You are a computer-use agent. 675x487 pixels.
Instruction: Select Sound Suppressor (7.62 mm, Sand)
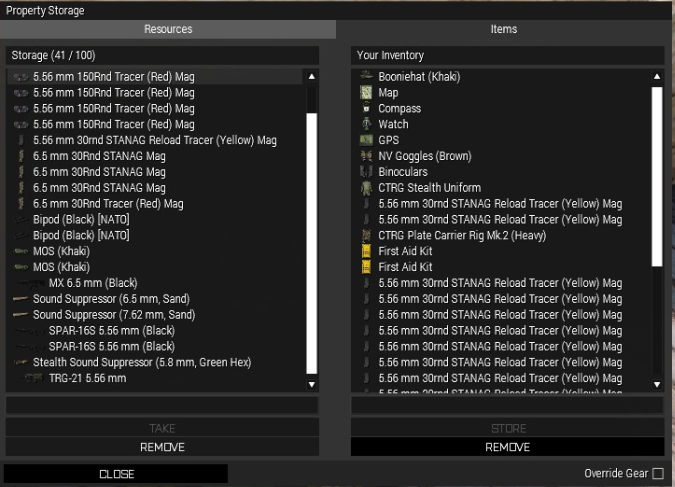pos(156,314)
